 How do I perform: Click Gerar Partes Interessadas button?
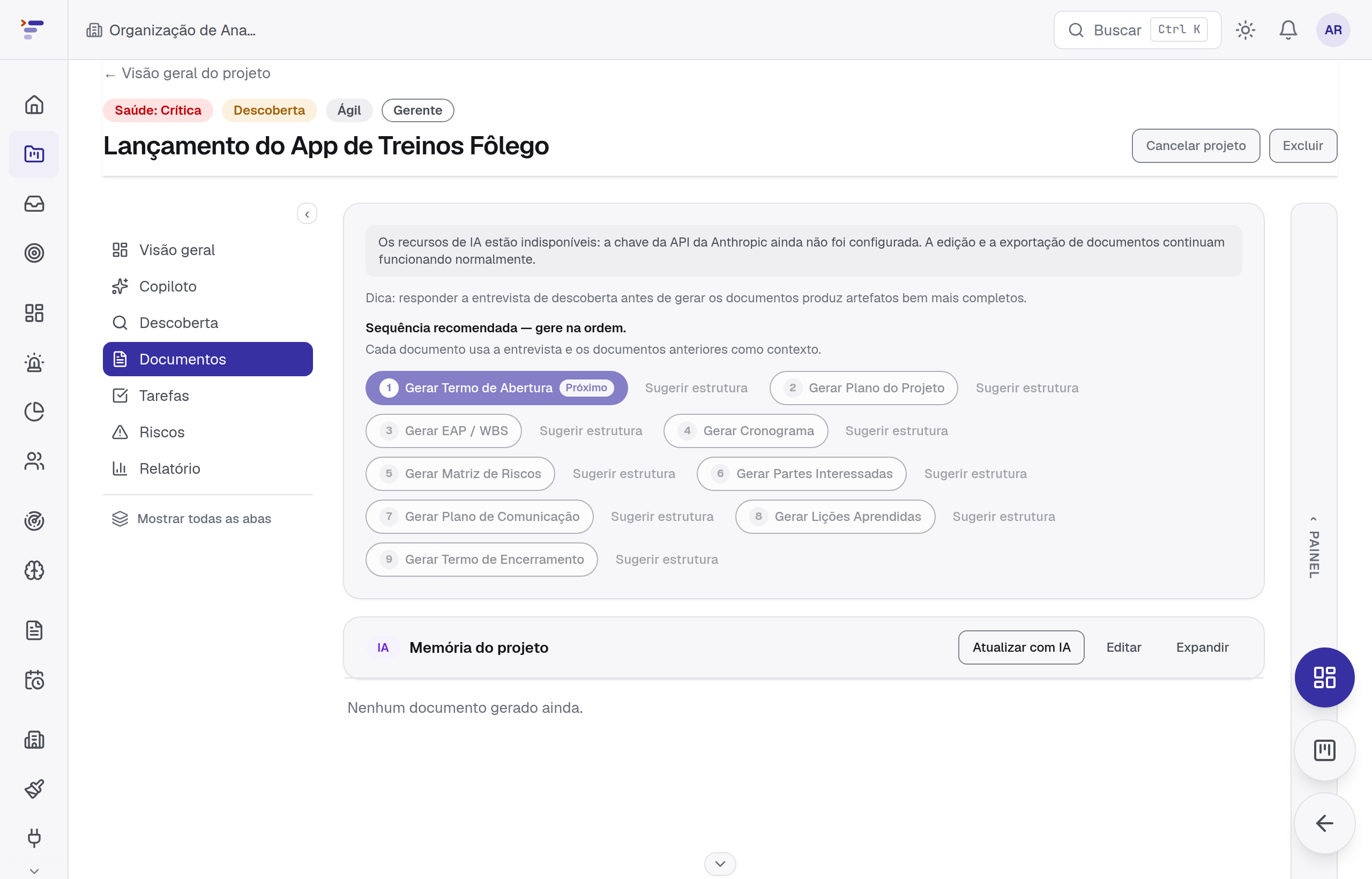[801, 474]
